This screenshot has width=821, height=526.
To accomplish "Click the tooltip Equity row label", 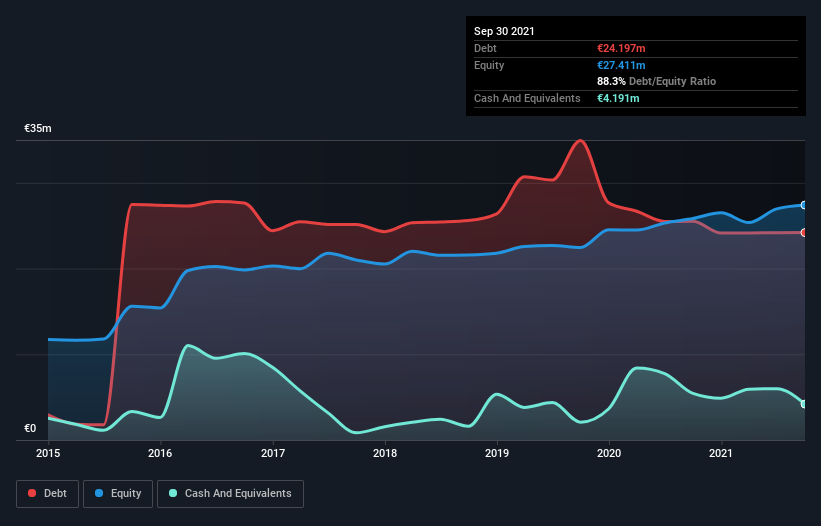I will 489,65.
